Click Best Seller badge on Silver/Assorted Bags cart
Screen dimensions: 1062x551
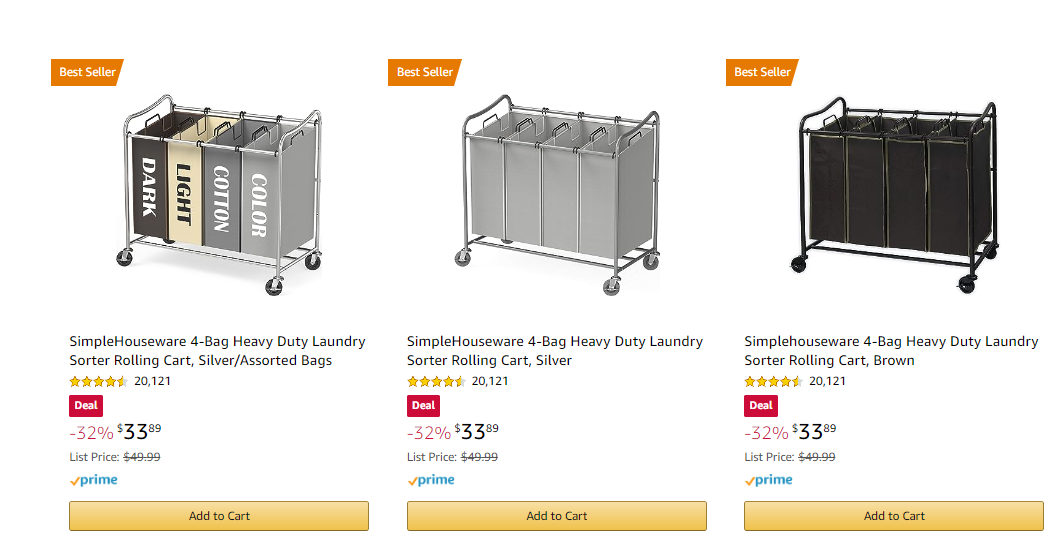coord(87,72)
